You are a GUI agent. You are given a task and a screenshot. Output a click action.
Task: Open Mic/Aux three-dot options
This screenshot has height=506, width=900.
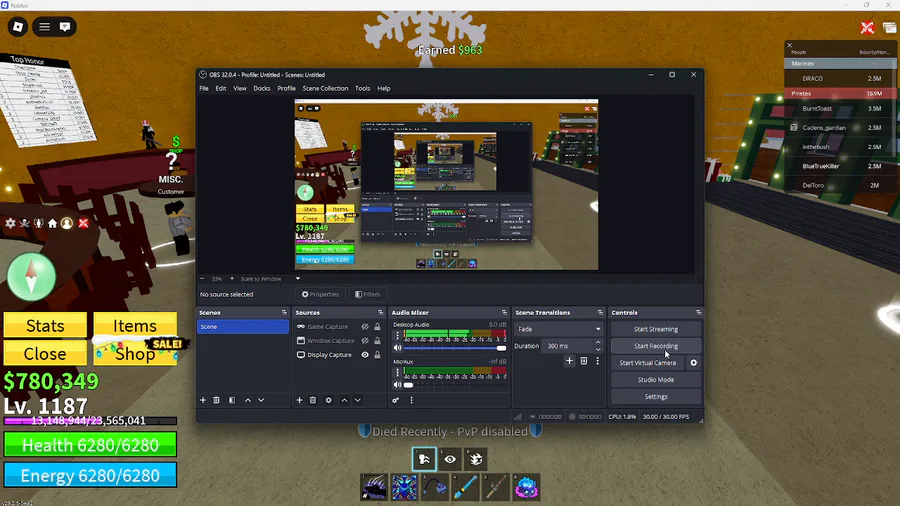pyautogui.click(x=397, y=372)
